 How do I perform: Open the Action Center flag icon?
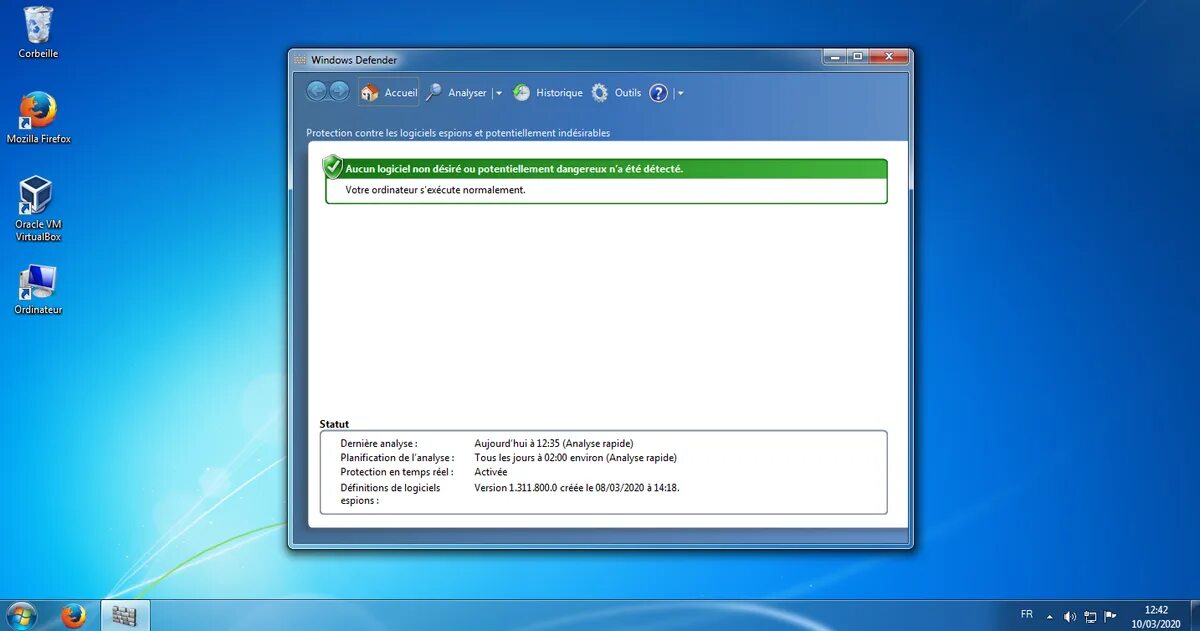(1110, 616)
